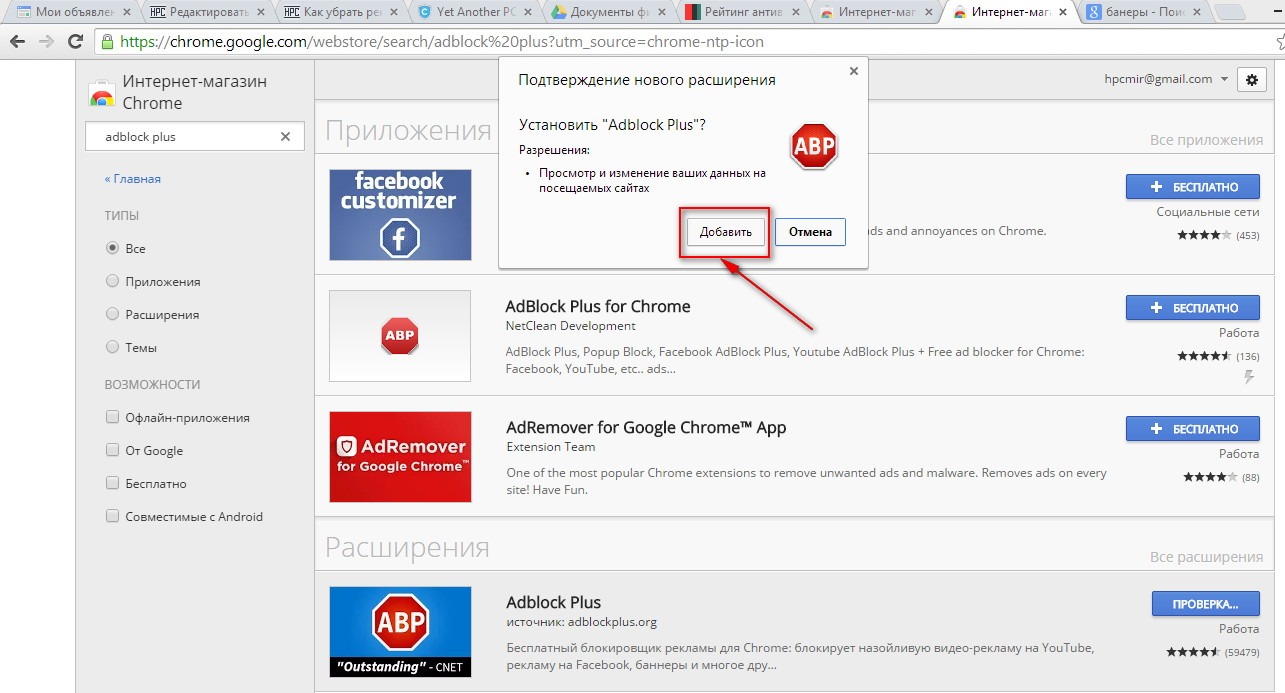Click the AdRemover for Google Chrome icon
Image resolution: width=1285 pixels, height=693 pixels.
(x=400, y=456)
